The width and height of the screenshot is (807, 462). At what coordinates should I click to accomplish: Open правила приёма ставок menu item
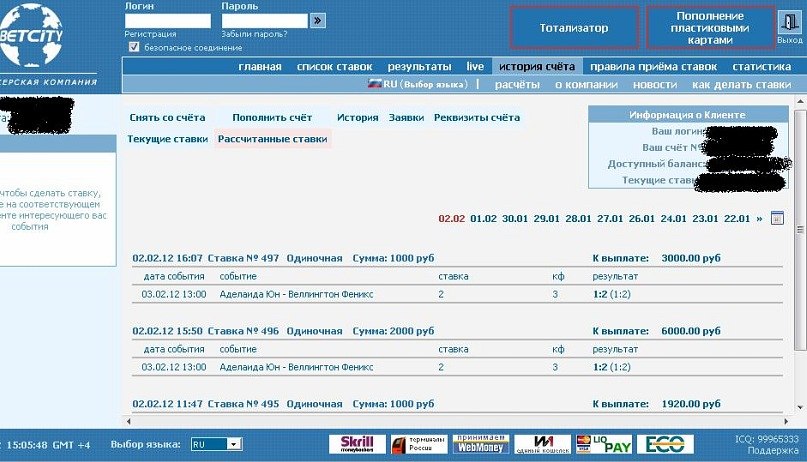[x=653, y=66]
